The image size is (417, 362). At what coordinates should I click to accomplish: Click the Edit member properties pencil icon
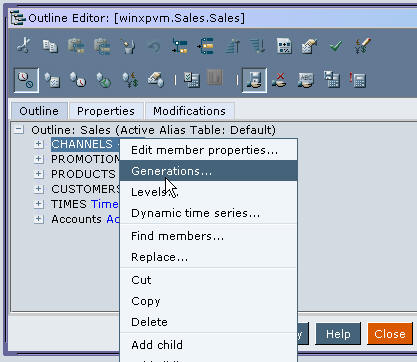coord(310,46)
